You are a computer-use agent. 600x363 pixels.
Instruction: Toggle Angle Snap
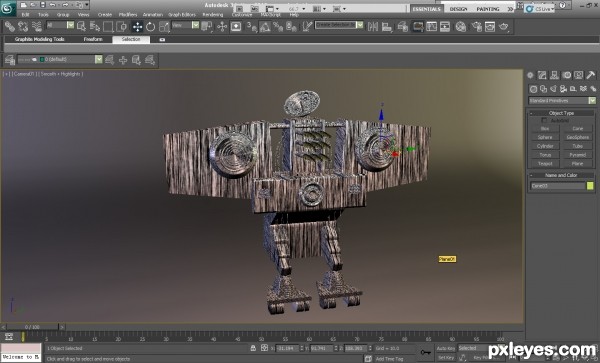click(x=265, y=26)
